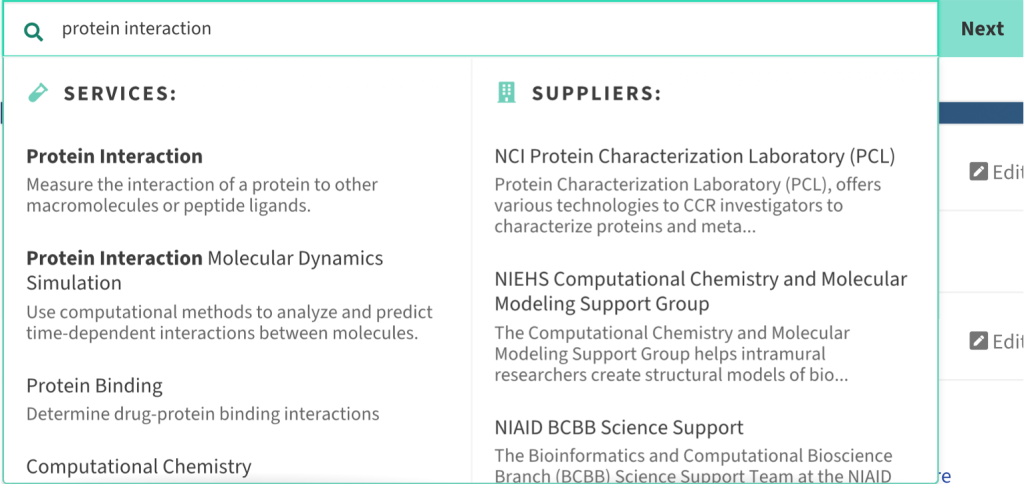Screen dimensions: 1024x484
Task: Open Protein Interaction Molecular Dynamics Simulation
Action: (204, 270)
